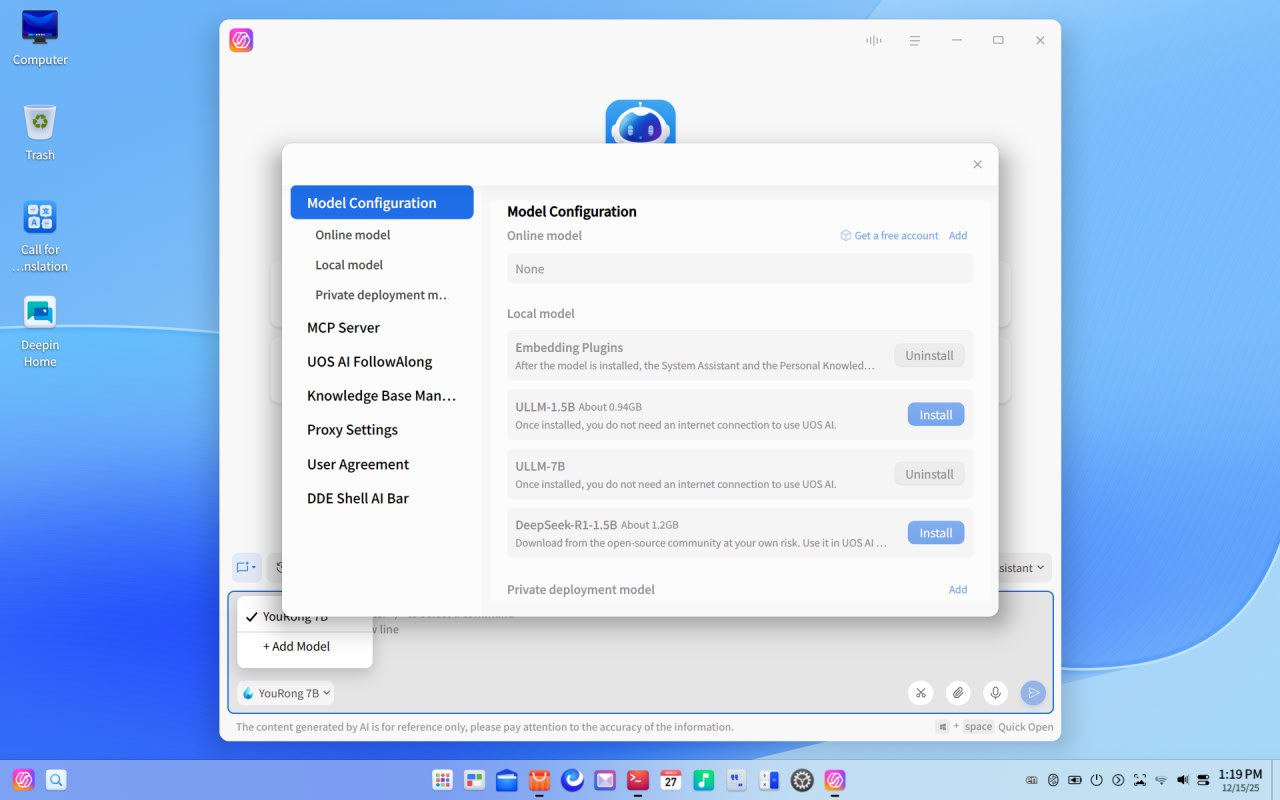Open the Terminal from dock
The width and height of the screenshot is (1280, 800).
point(637,780)
